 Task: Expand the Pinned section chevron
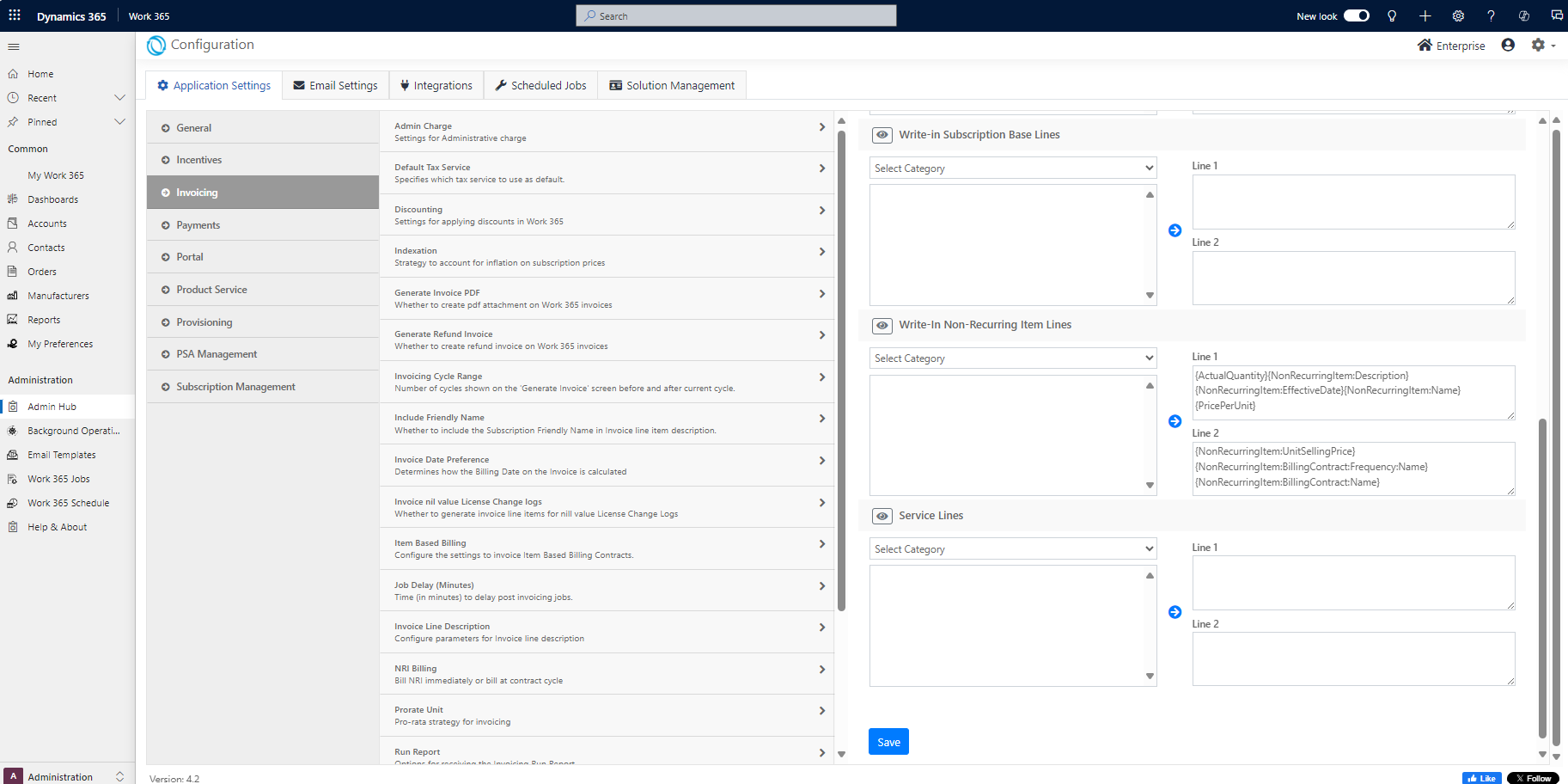pyautogui.click(x=119, y=122)
